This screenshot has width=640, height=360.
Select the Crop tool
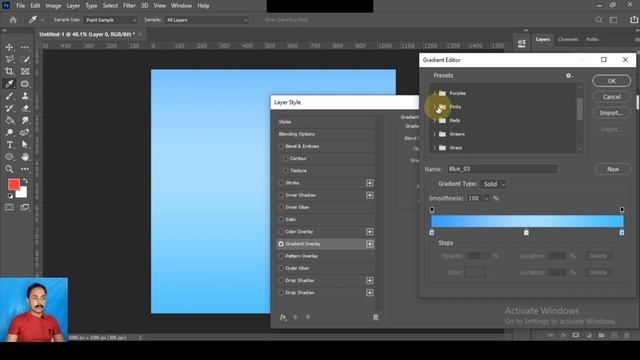point(9,72)
